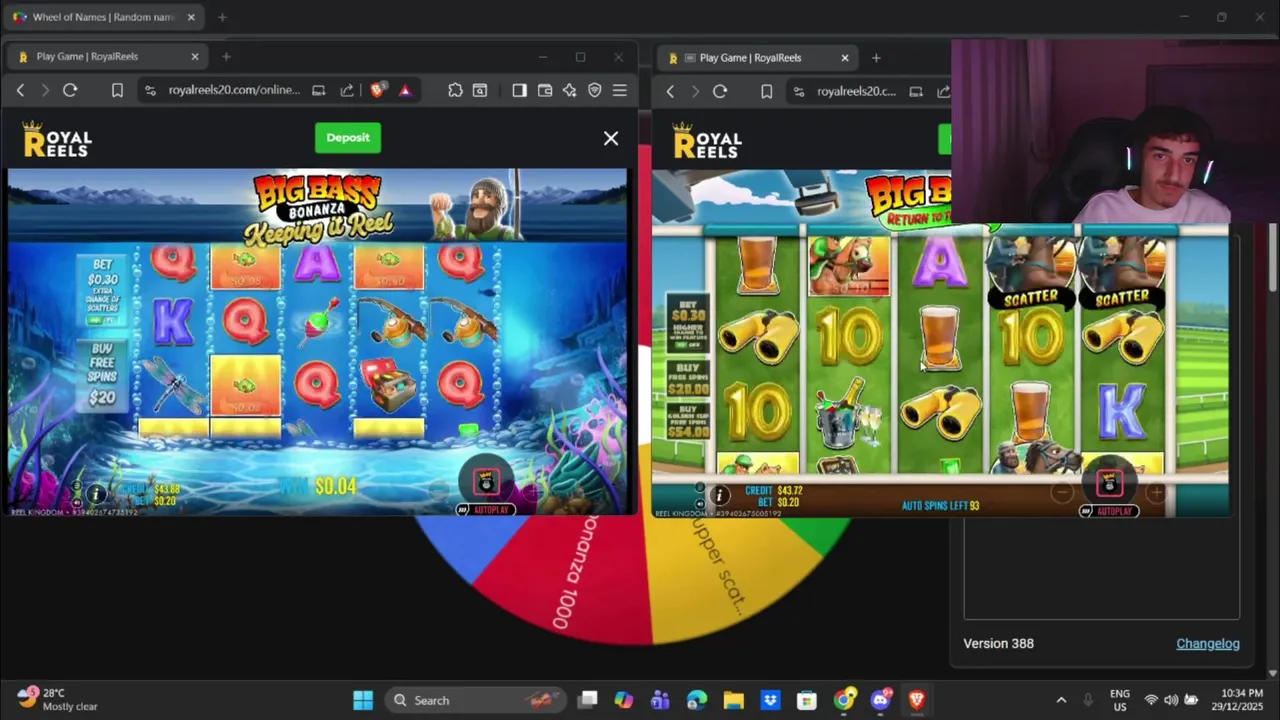
Task: Open install app icon in left address bar
Action: pyautogui.click(x=318, y=90)
